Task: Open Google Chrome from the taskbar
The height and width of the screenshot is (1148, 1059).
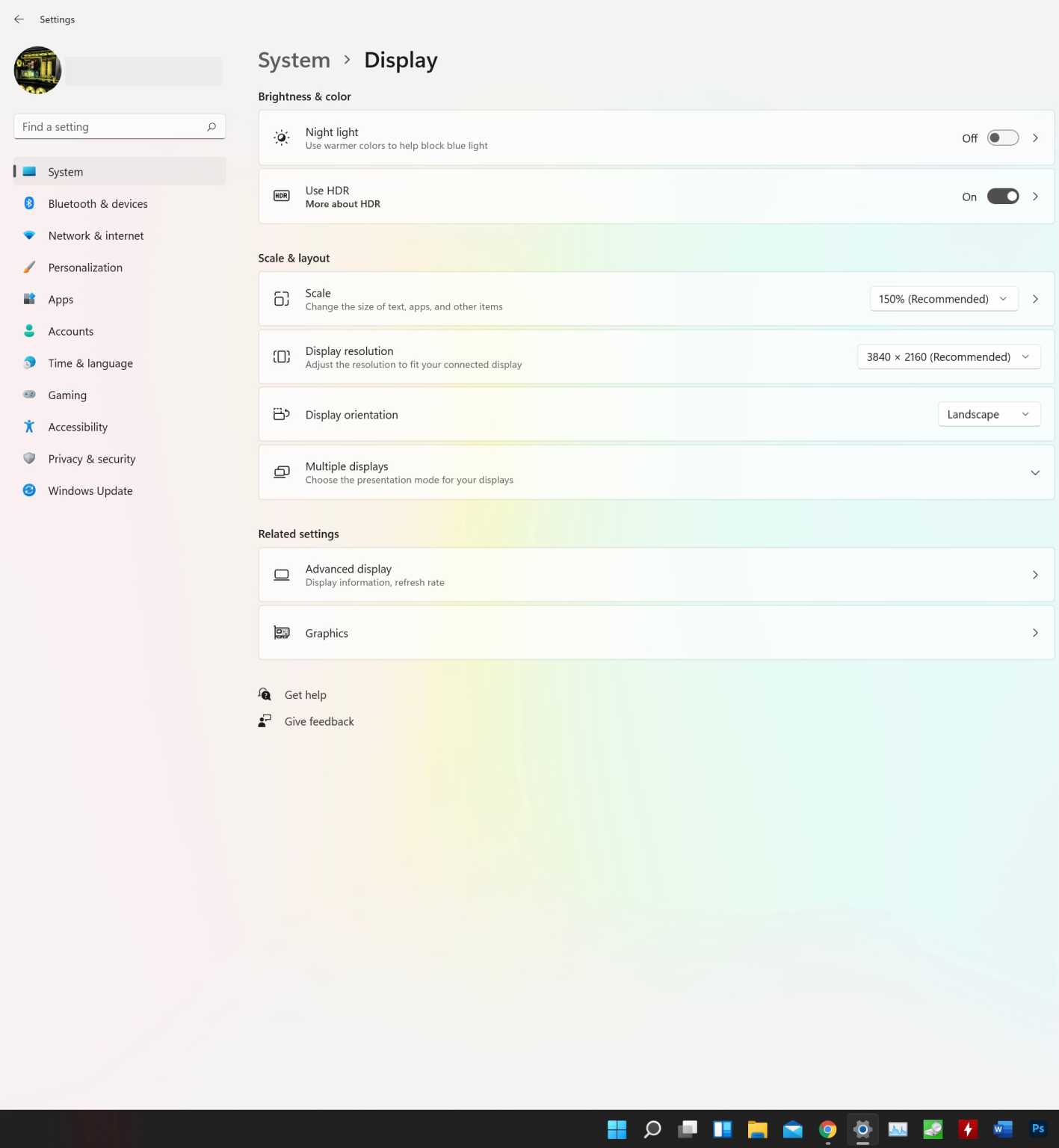Action: (x=827, y=1129)
